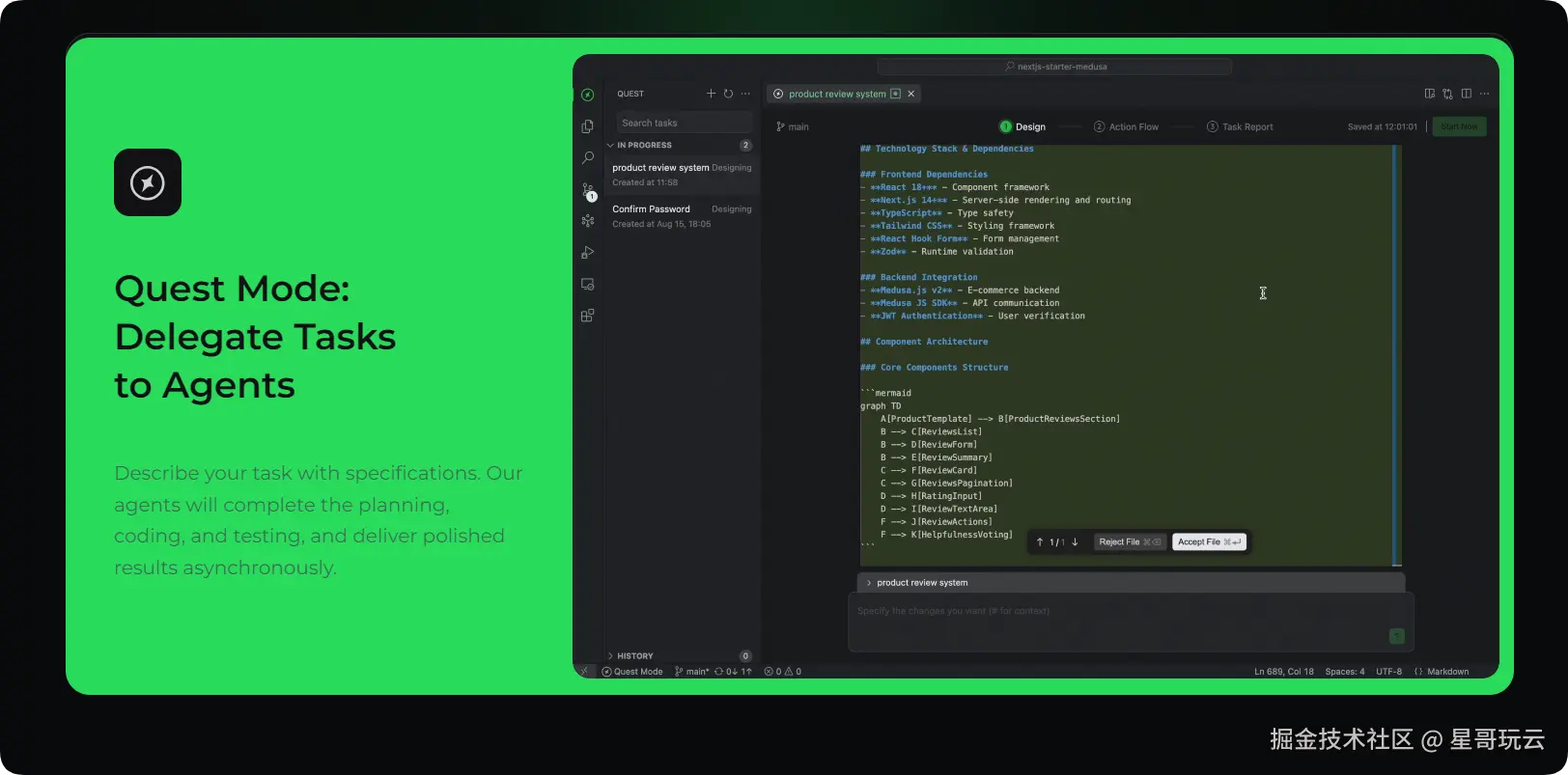The height and width of the screenshot is (775, 1568).
Task: Click the sync changes indicator in status bar
Action: pyautogui.click(x=733, y=672)
